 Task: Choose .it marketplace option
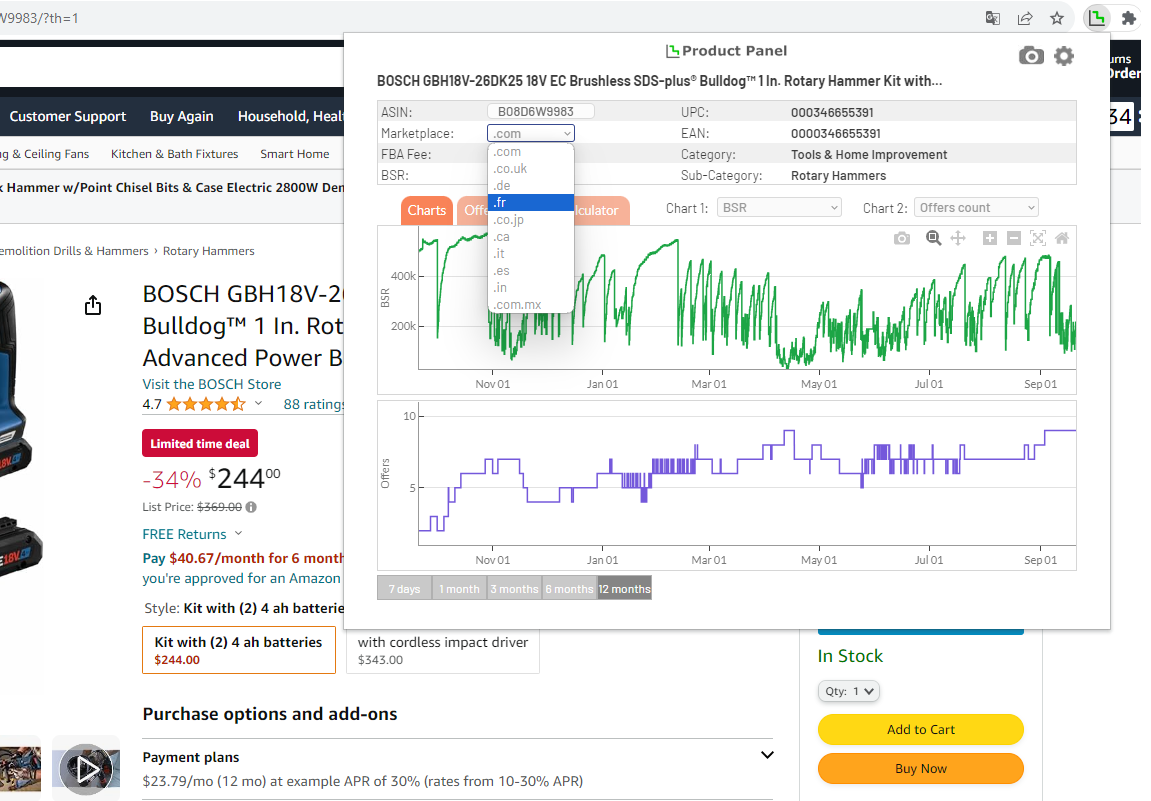click(x=531, y=253)
